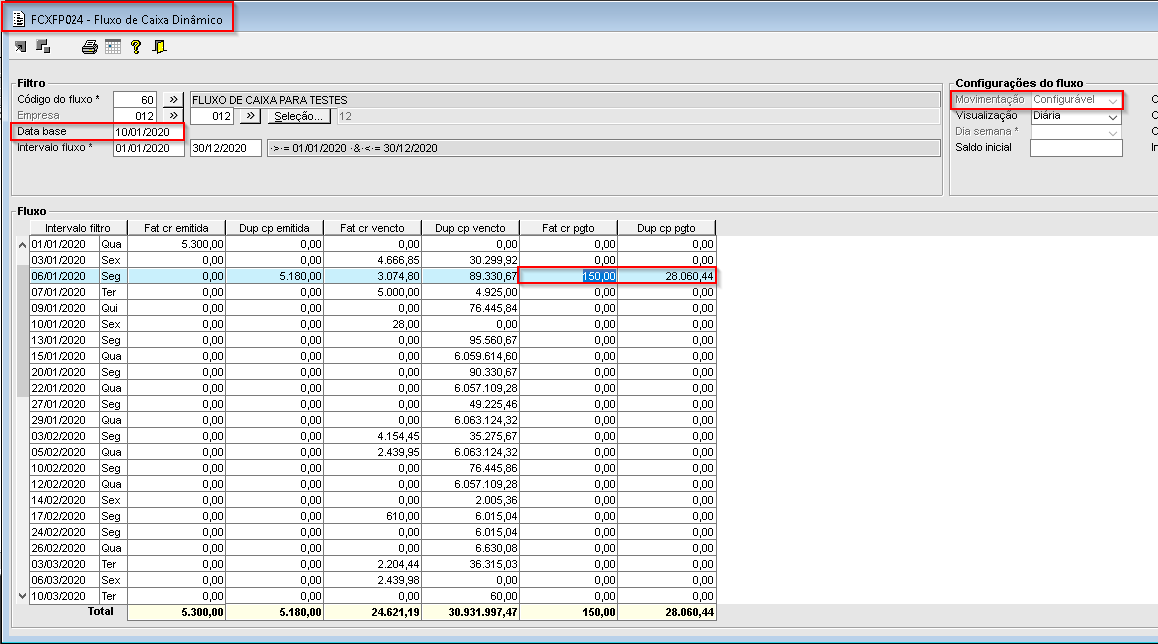The image size is (1158, 644).
Task: Click the Código do fluxo input field
Action: [x=135, y=100]
